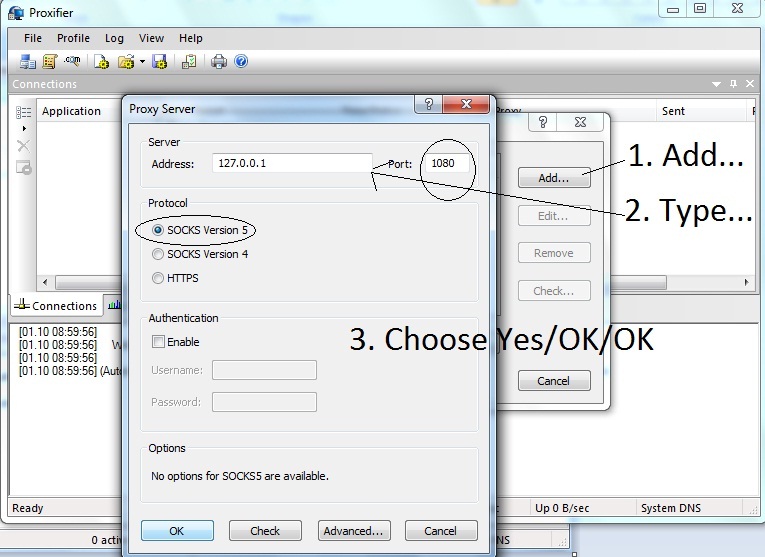This screenshot has width=765, height=557.
Task: Select SOCKS Version 4 radio button
Action: pyautogui.click(x=158, y=254)
